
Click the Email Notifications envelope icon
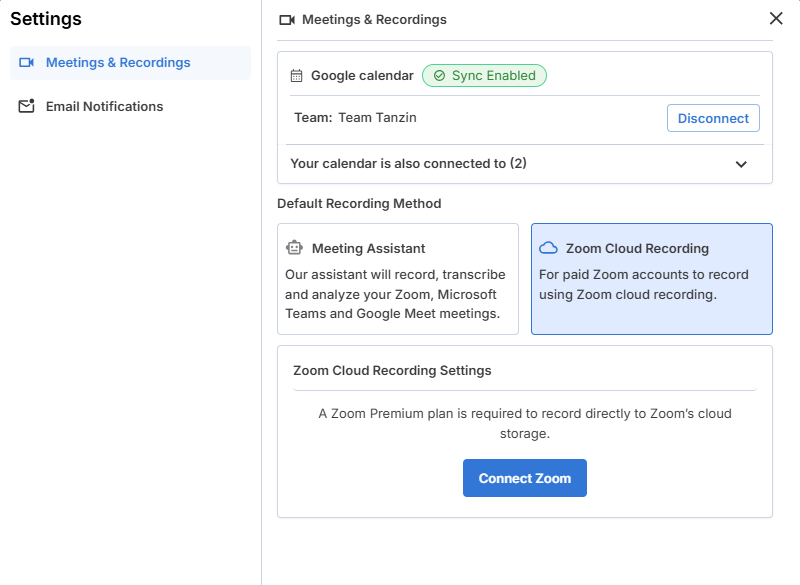click(x=27, y=107)
